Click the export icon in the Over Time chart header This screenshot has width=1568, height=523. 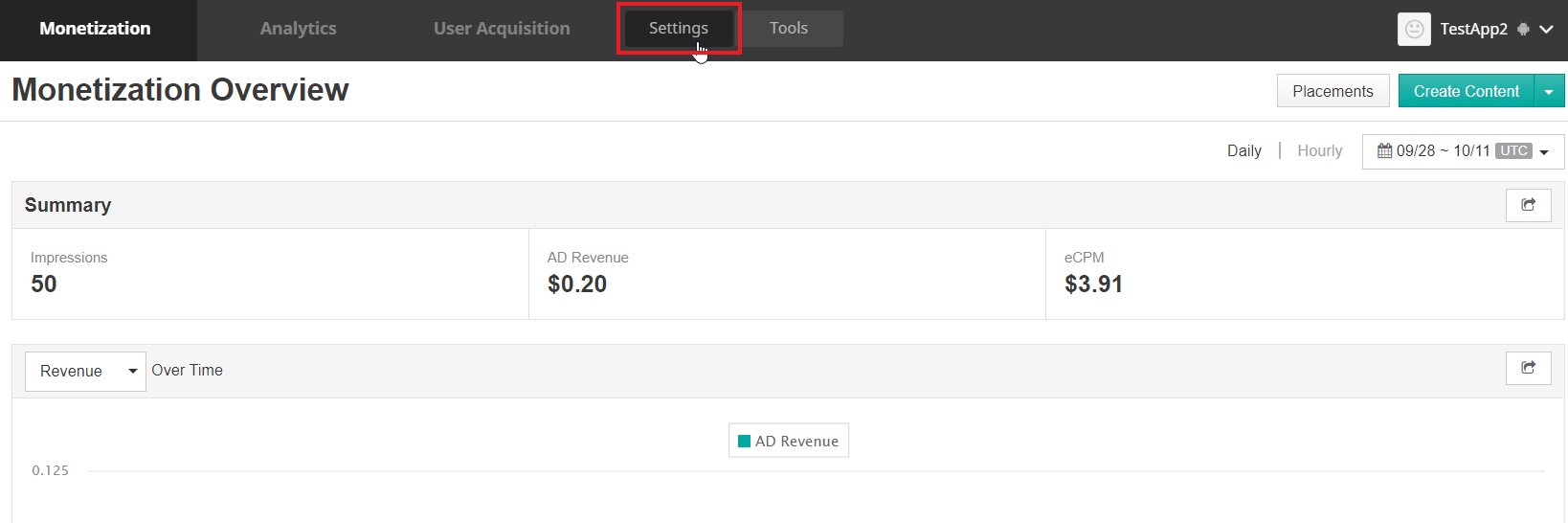pos(1528,368)
